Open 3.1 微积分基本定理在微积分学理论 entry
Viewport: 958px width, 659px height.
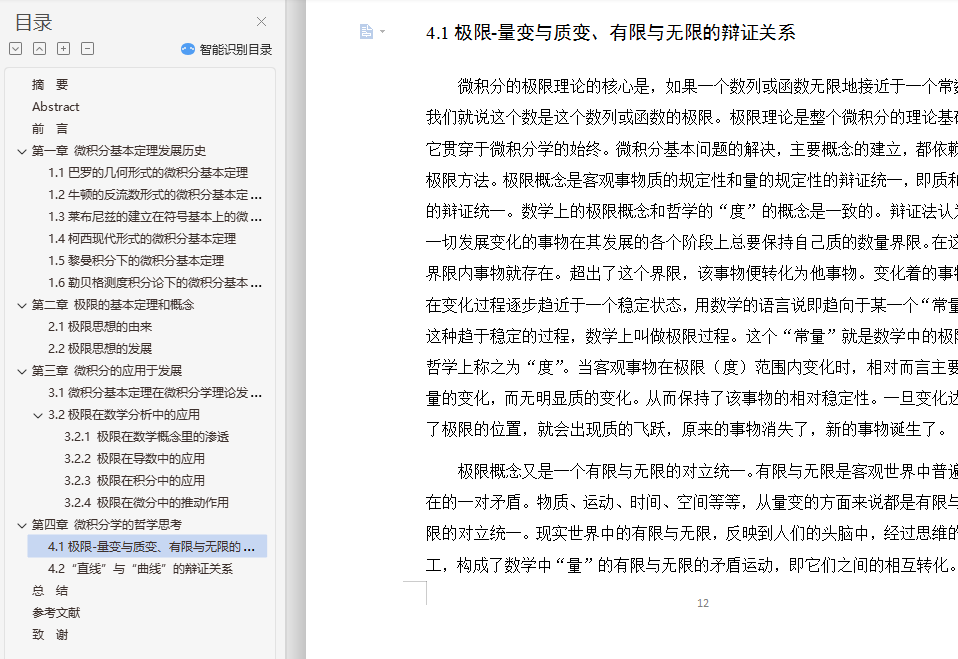pyautogui.click(x=155, y=393)
